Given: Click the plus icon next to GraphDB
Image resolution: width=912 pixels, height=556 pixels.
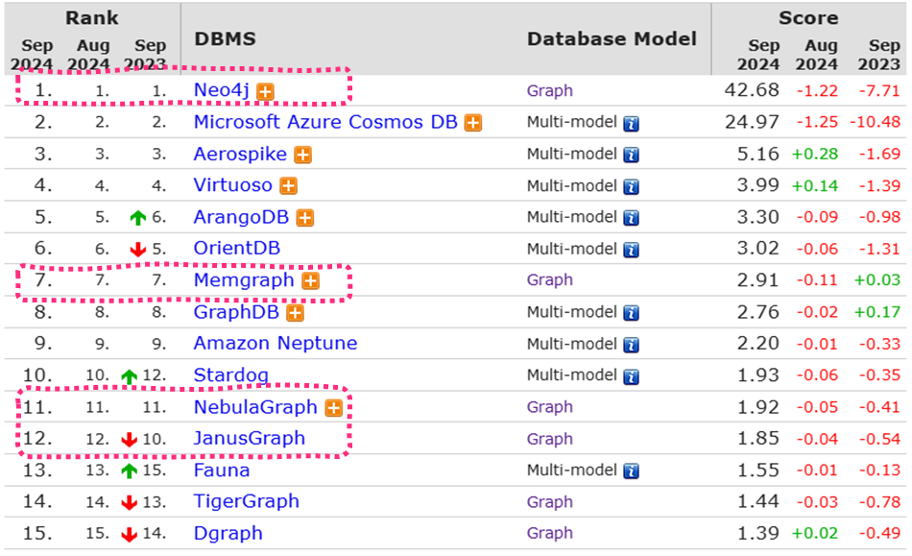Looking at the screenshot, I should click(x=295, y=313).
